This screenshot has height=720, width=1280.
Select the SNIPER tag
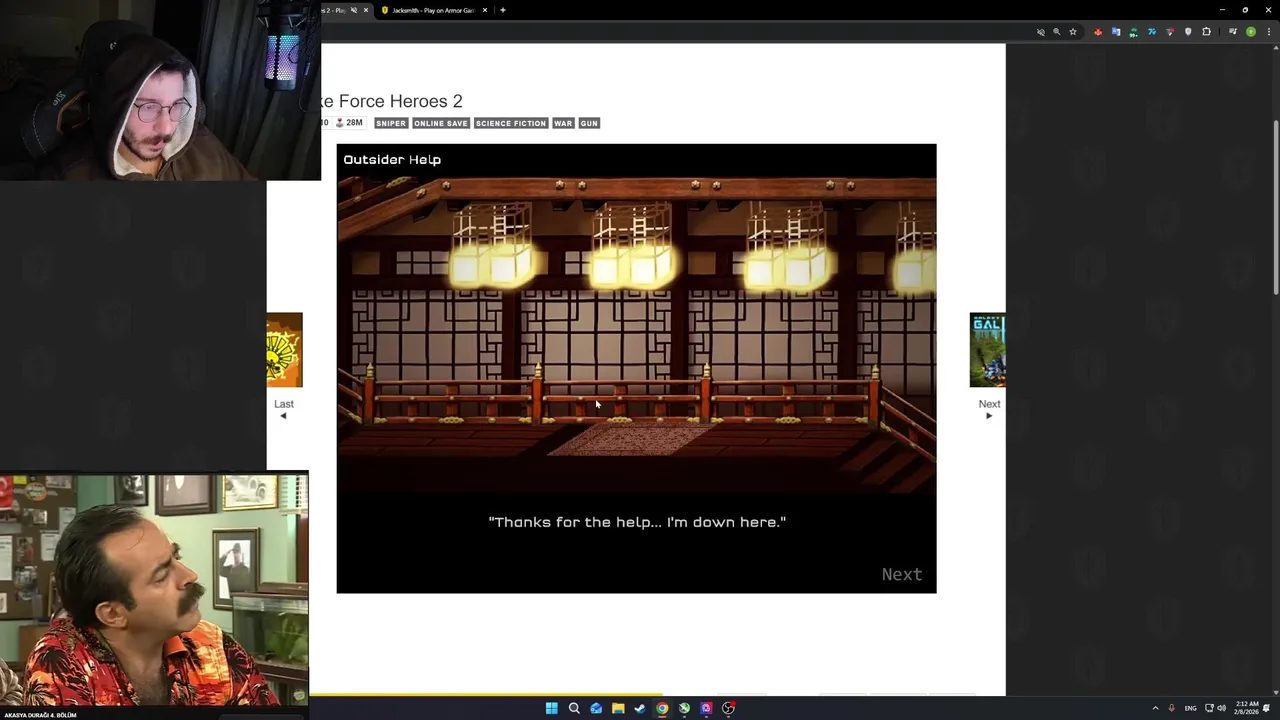point(391,123)
